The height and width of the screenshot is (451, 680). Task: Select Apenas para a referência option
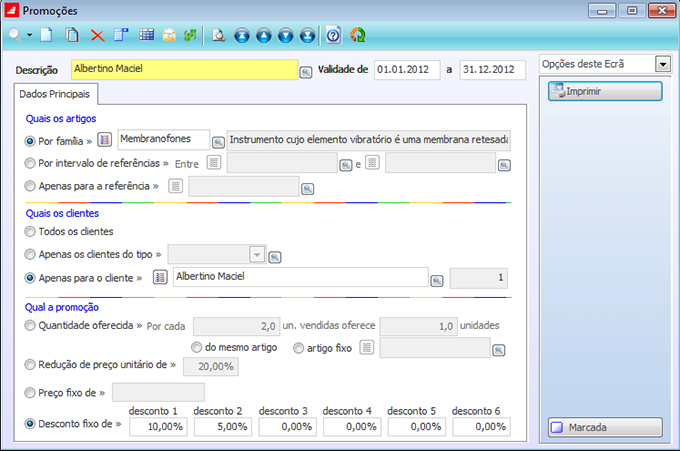30,186
